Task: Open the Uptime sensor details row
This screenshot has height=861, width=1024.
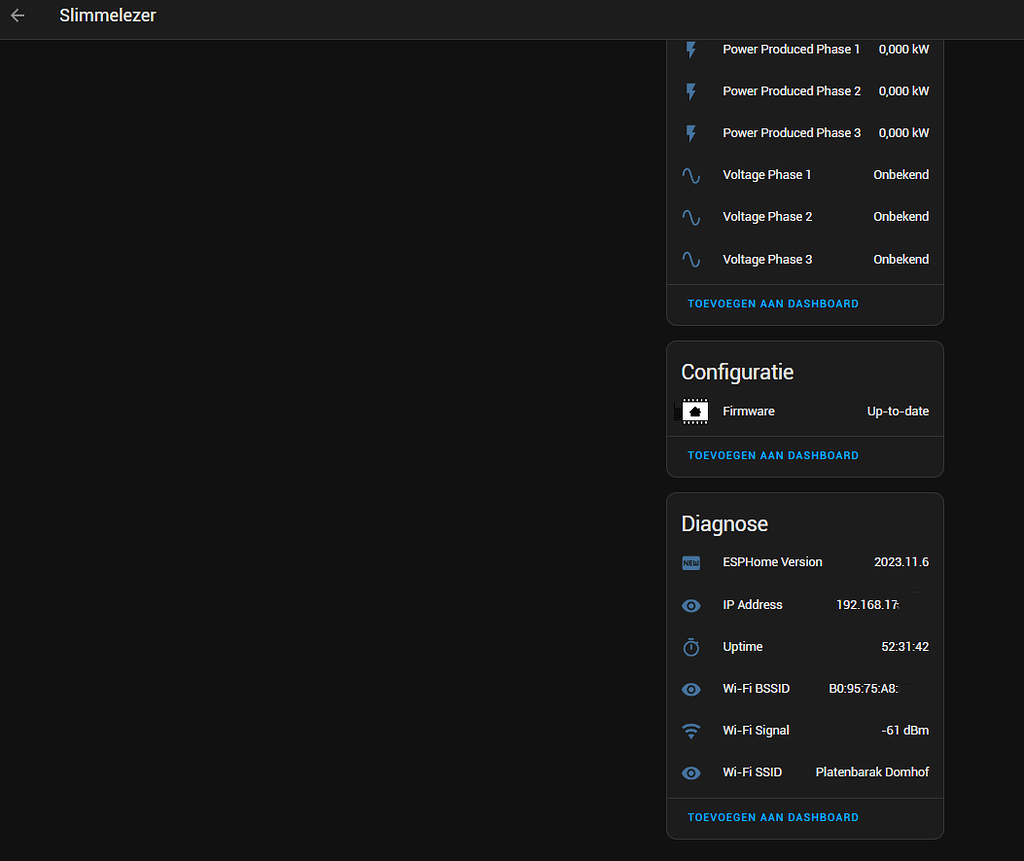Action: point(820,647)
